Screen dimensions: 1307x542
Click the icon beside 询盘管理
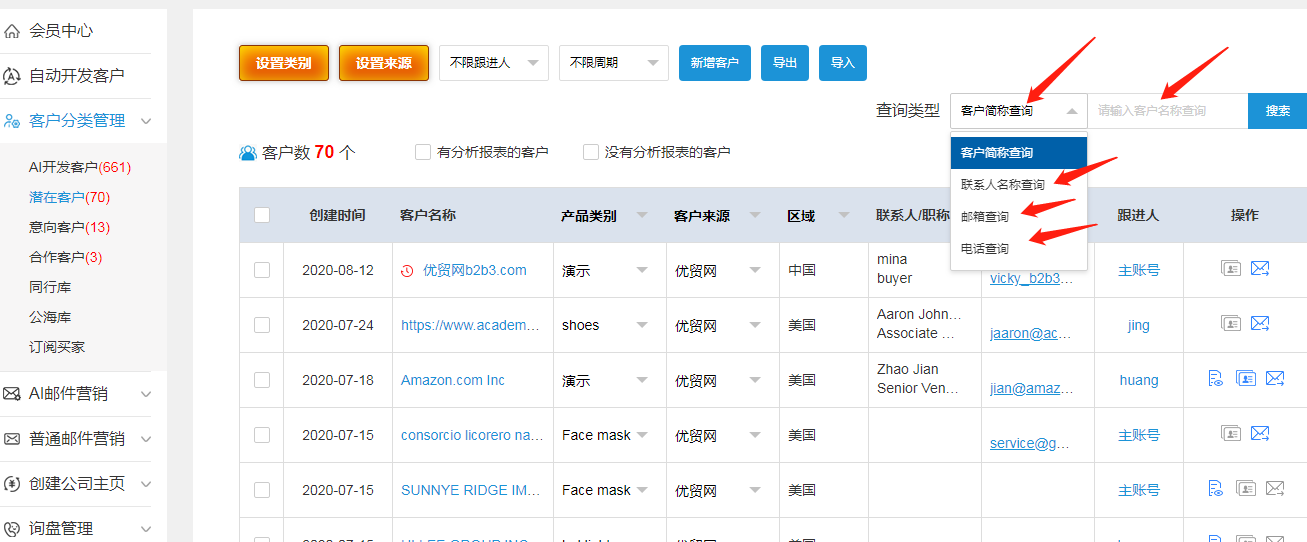12,529
